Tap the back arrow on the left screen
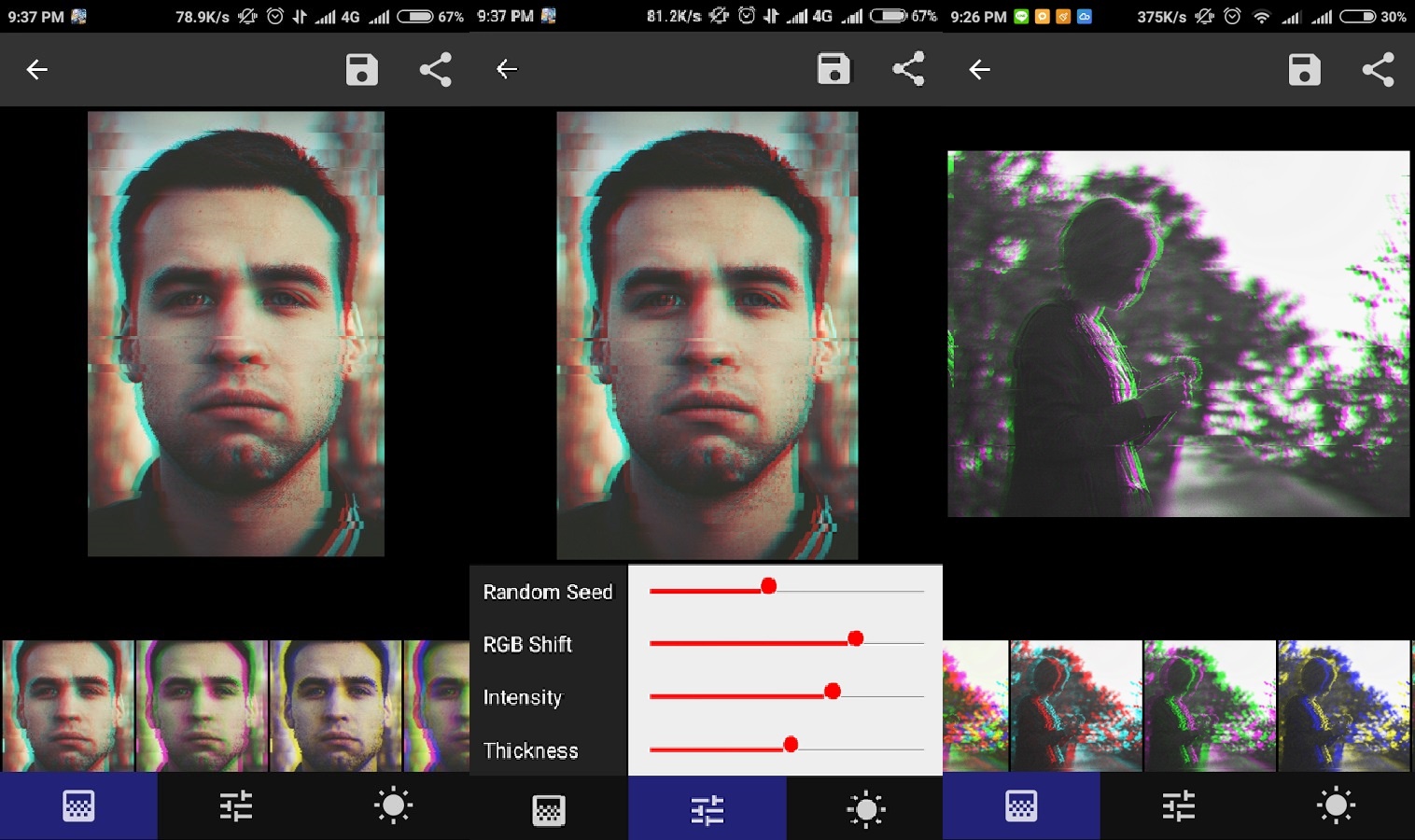Screen dimensions: 1415x840 click(x=37, y=69)
